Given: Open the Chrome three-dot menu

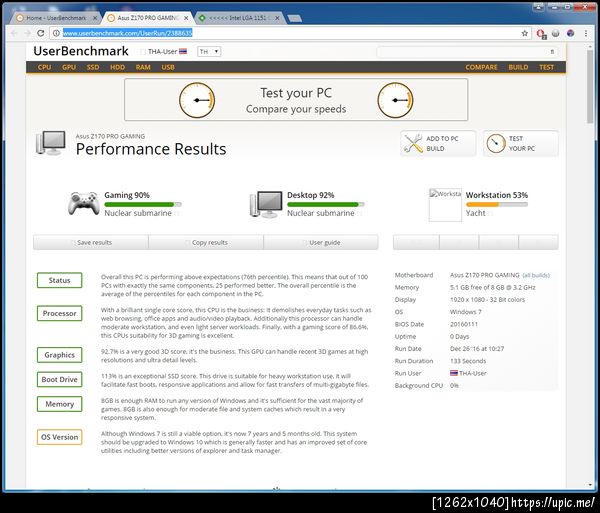Looking at the screenshot, I should pos(586,34).
